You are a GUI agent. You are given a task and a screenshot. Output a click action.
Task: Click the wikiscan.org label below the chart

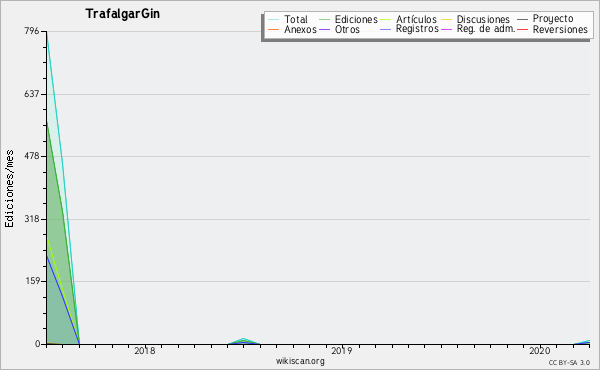click(x=300, y=361)
